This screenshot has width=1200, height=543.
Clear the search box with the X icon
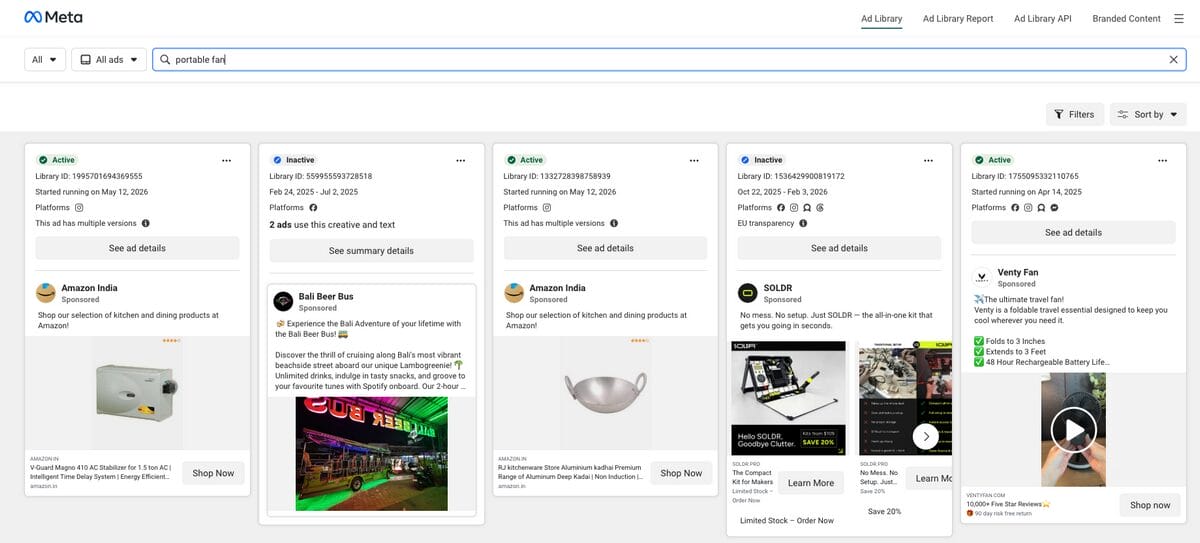1174,60
